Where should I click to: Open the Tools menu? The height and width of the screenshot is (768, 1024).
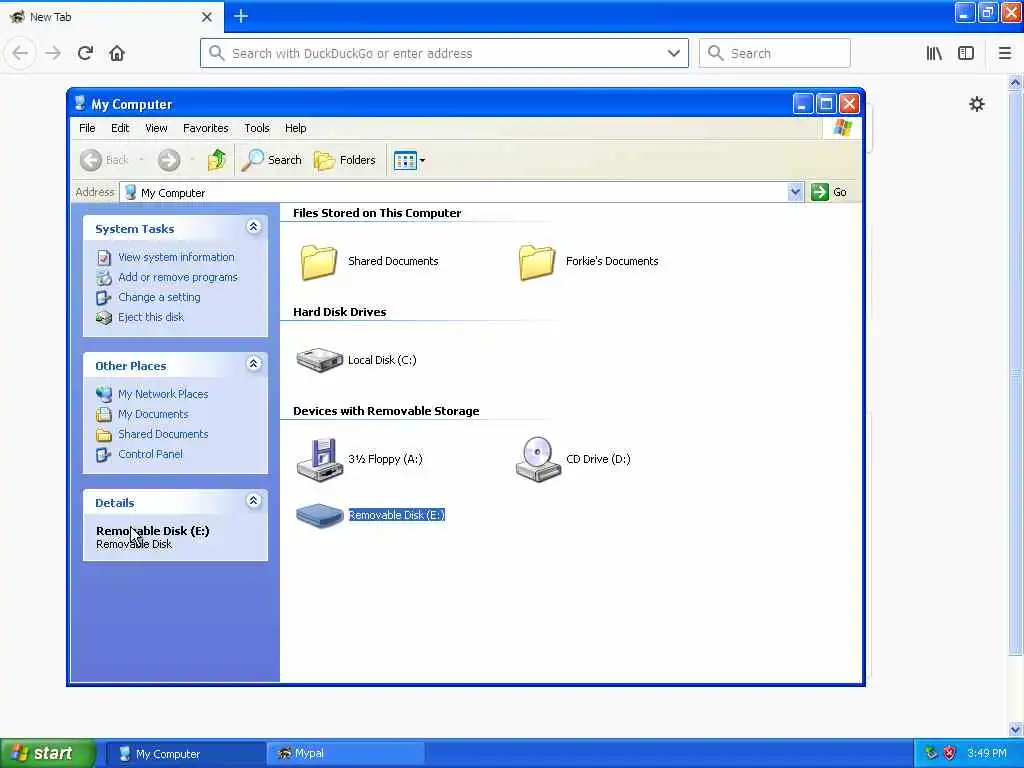tap(257, 128)
